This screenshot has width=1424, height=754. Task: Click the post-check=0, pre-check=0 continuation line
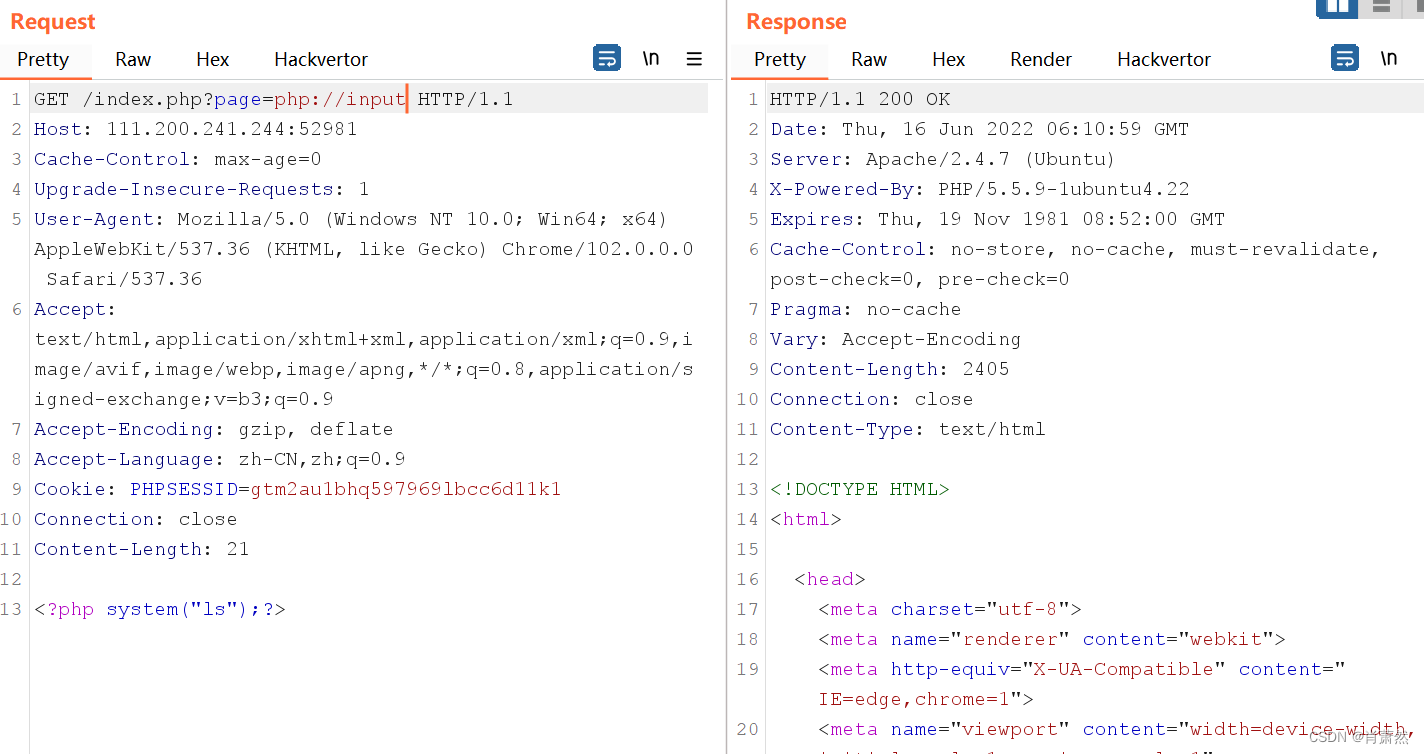[919, 279]
